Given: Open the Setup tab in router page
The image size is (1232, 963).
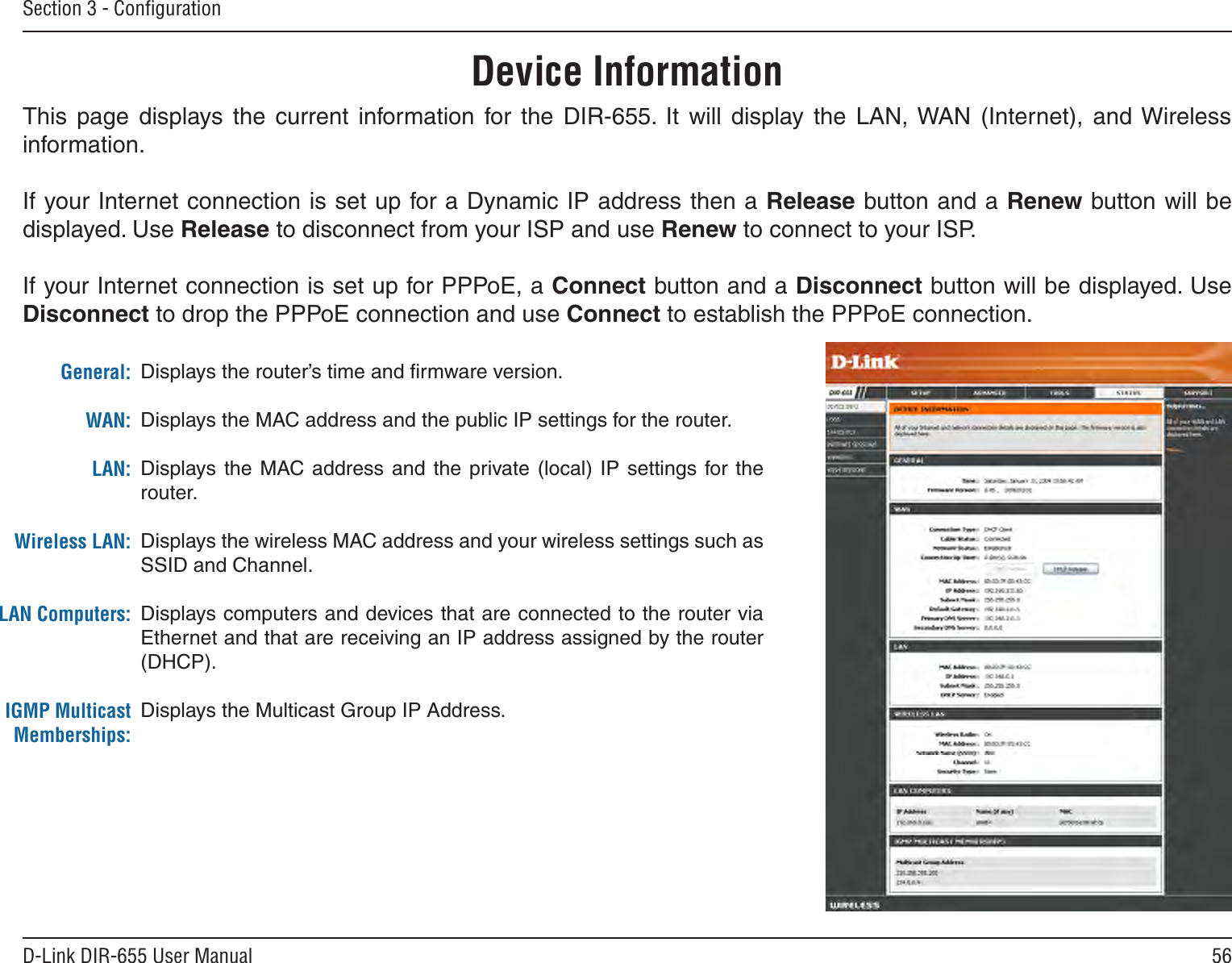Looking at the screenshot, I should coord(921,393).
